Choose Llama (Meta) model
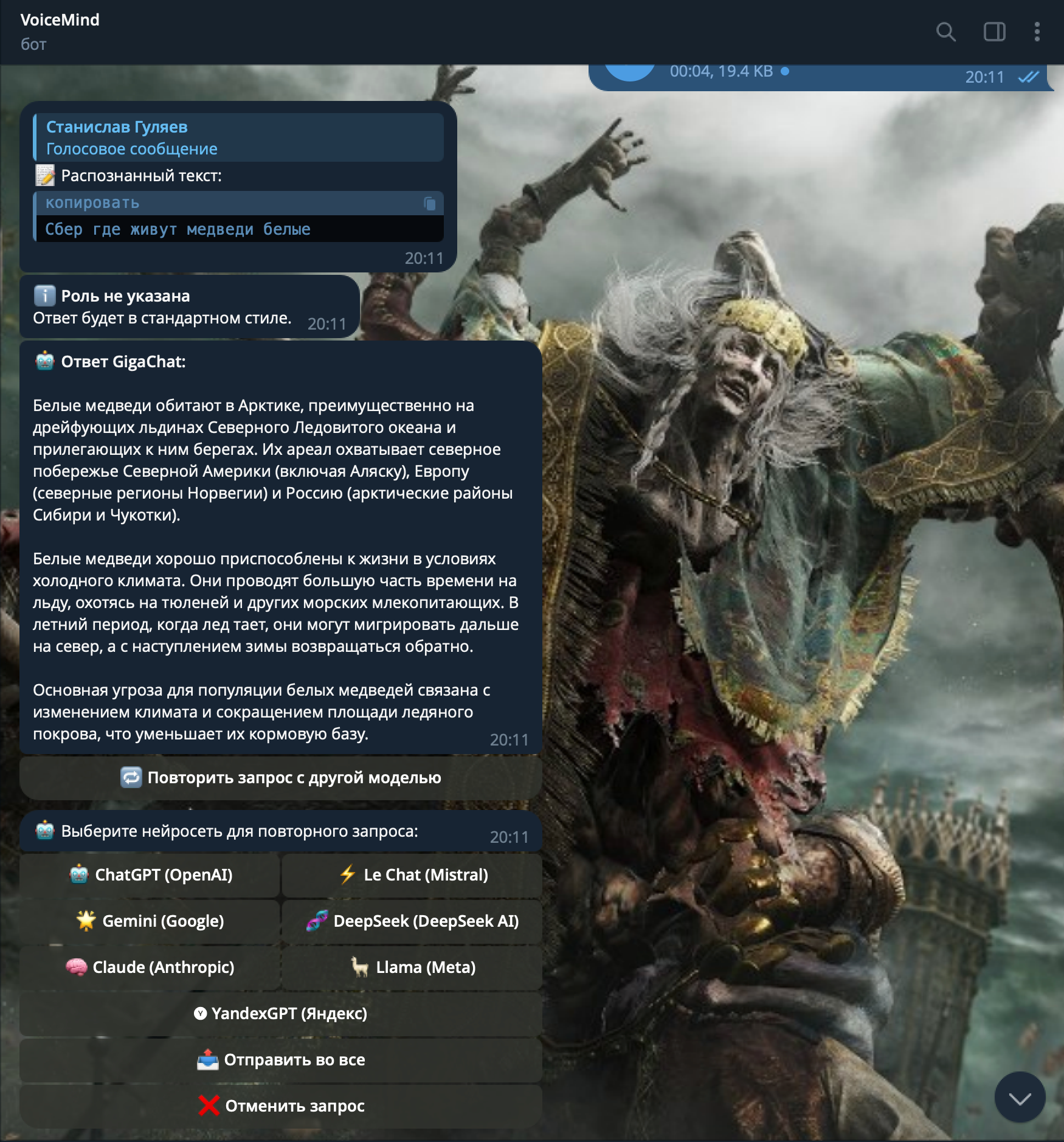This screenshot has width=1064, height=1142. coord(412,967)
